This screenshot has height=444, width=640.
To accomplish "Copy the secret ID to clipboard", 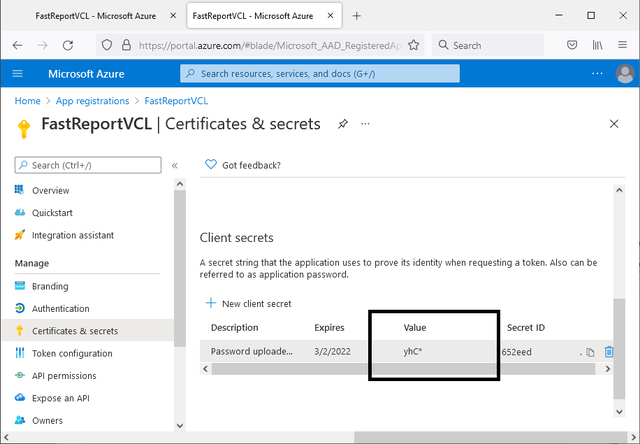I will coord(590,352).
